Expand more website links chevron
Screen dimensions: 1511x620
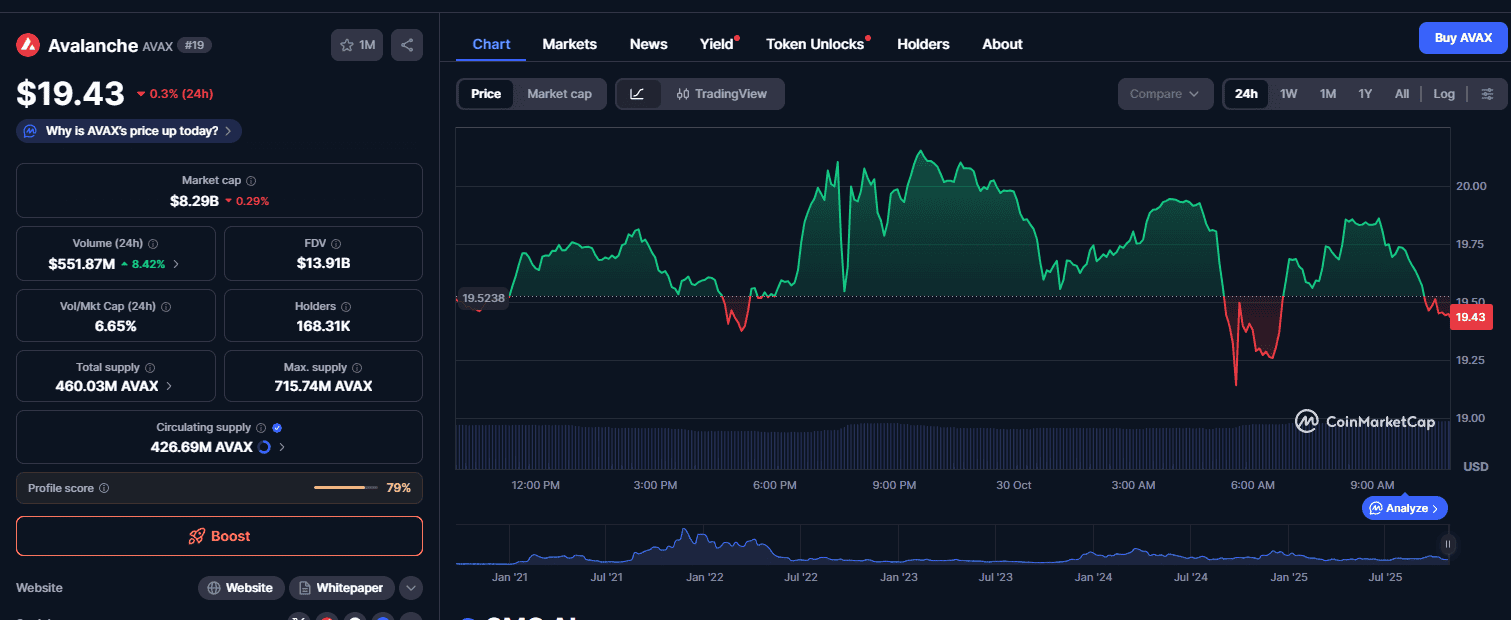tap(411, 588)
